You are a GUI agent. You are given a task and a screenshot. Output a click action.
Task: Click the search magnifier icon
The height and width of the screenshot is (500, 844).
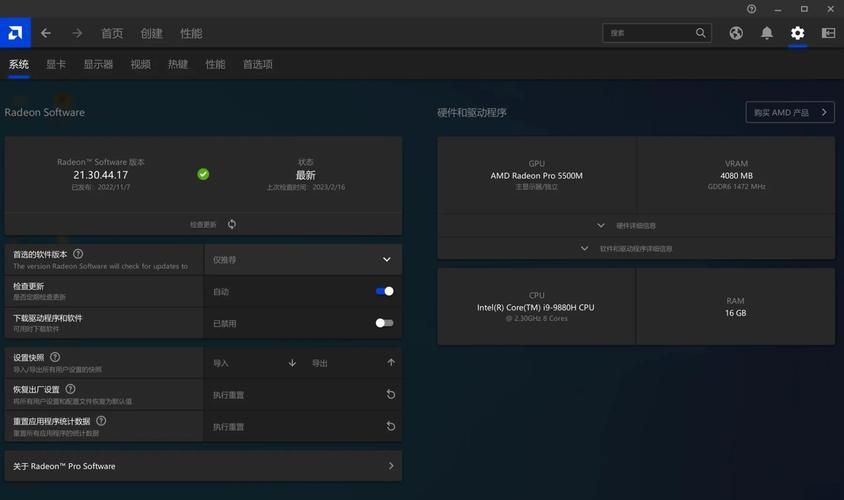point(700,33)
